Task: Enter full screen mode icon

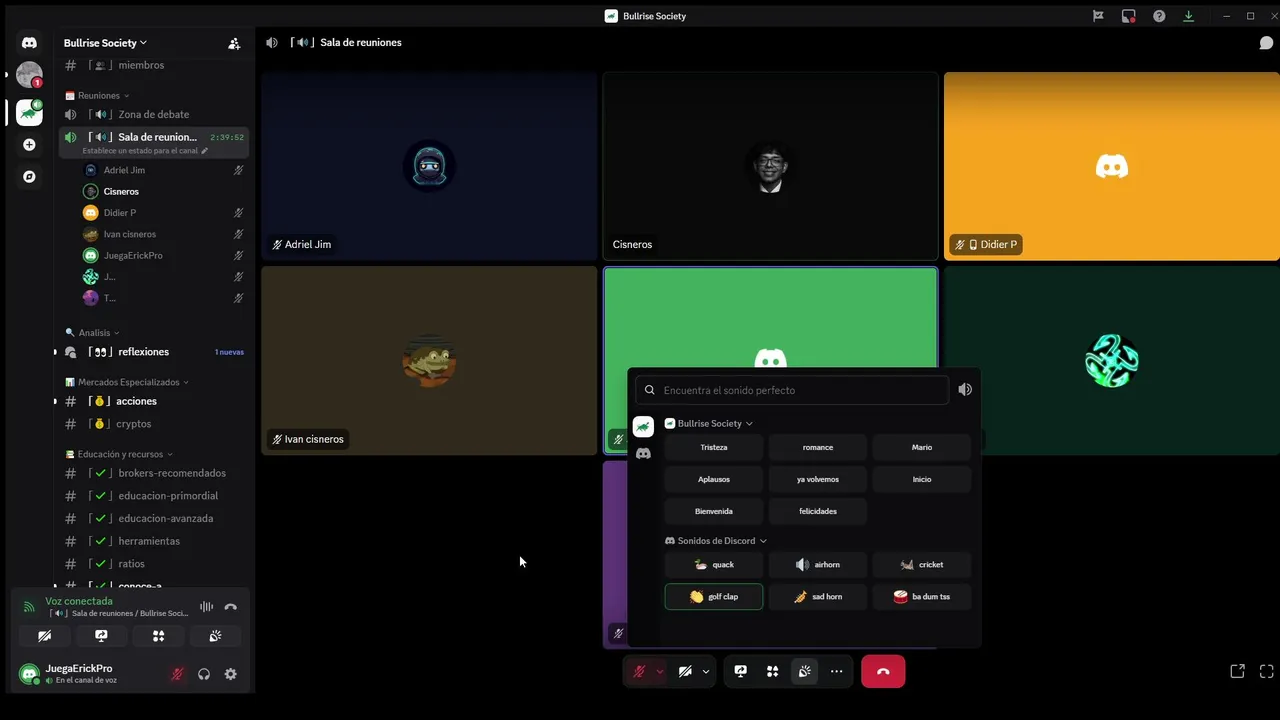Action: click(1266, 671)
